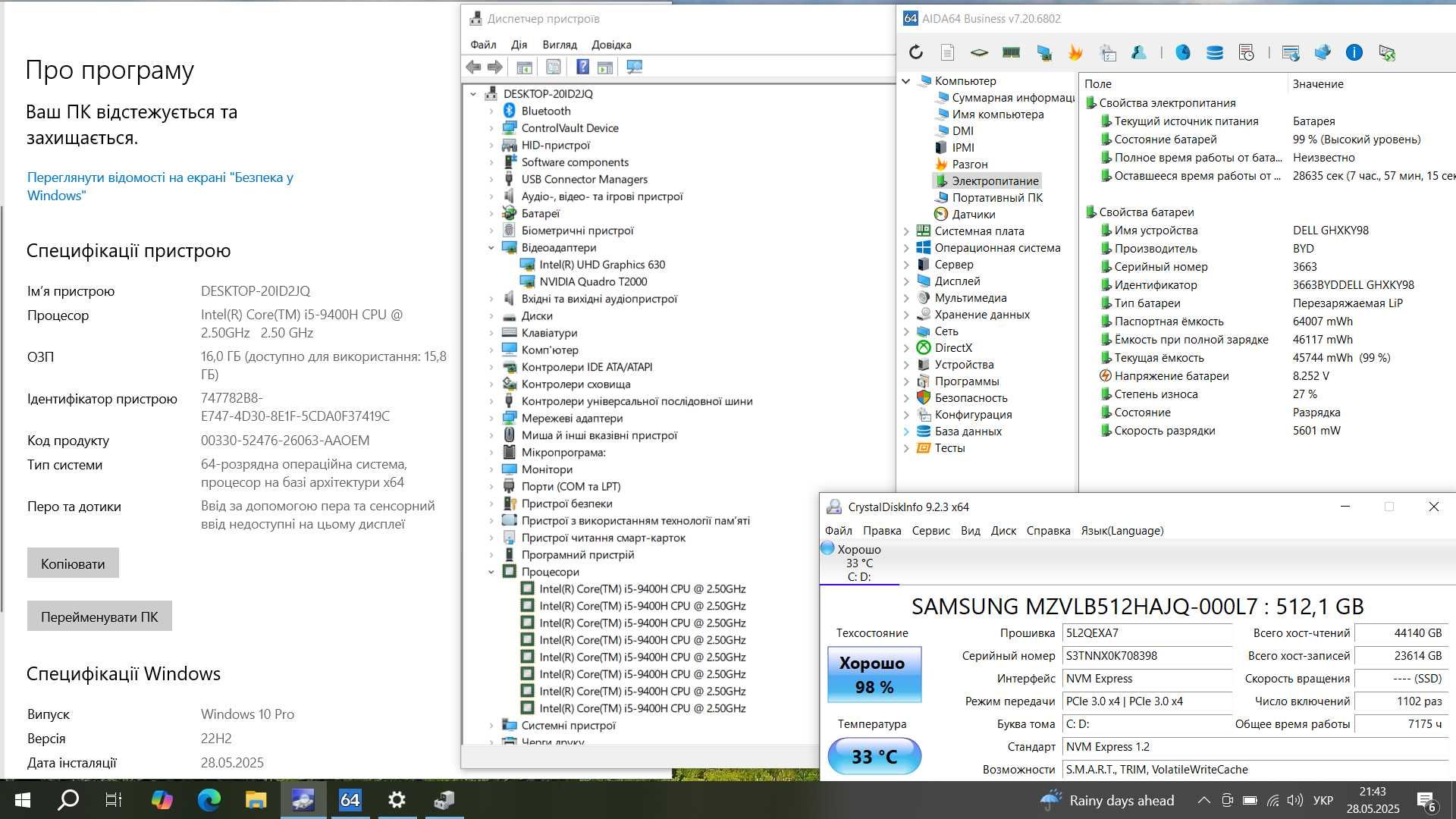Click the Rainy days ahead weather widget

[1108, 800]
